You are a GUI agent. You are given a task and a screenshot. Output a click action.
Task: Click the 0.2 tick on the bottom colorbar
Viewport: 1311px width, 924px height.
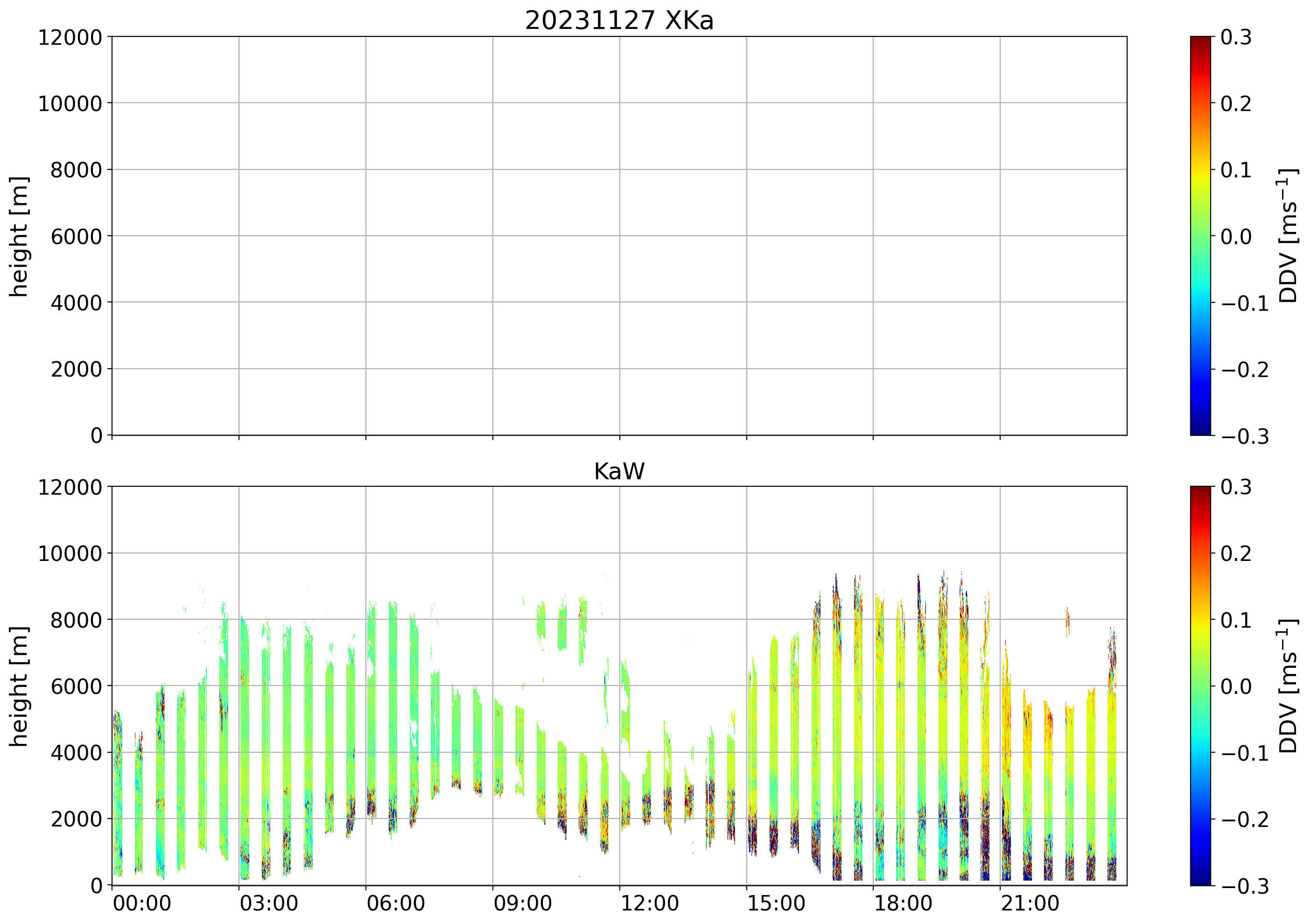click(1236, 553)
